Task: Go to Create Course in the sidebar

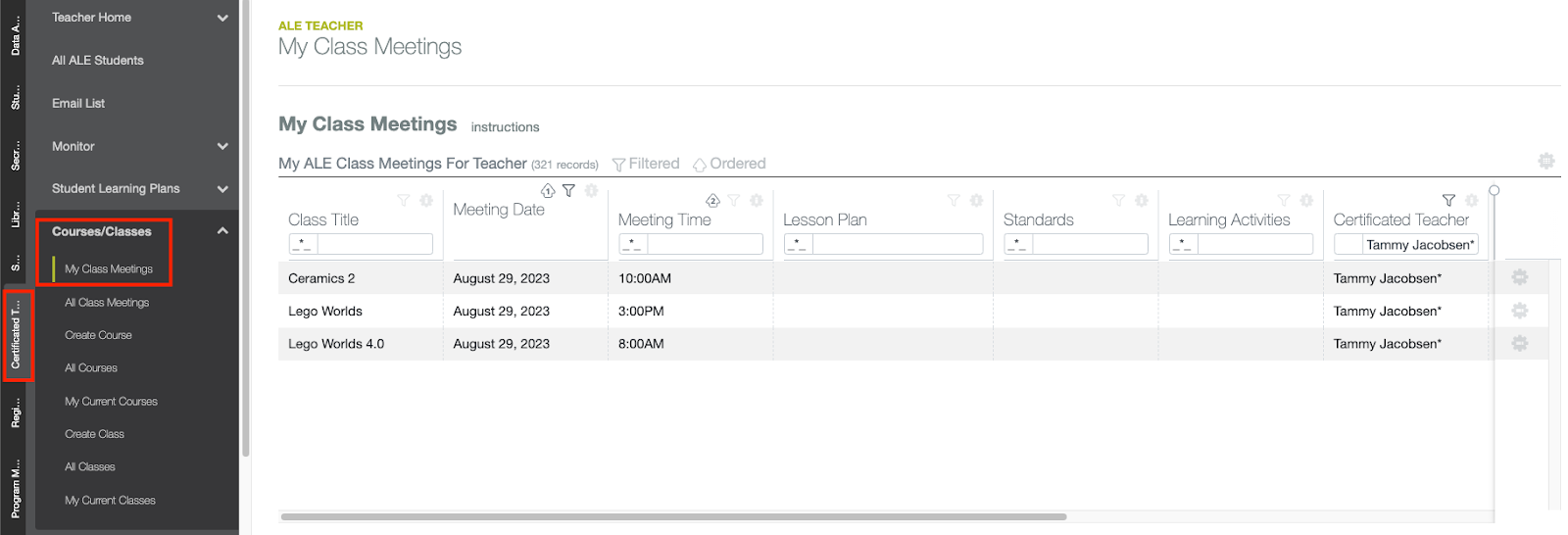Action: coord(98,335)
